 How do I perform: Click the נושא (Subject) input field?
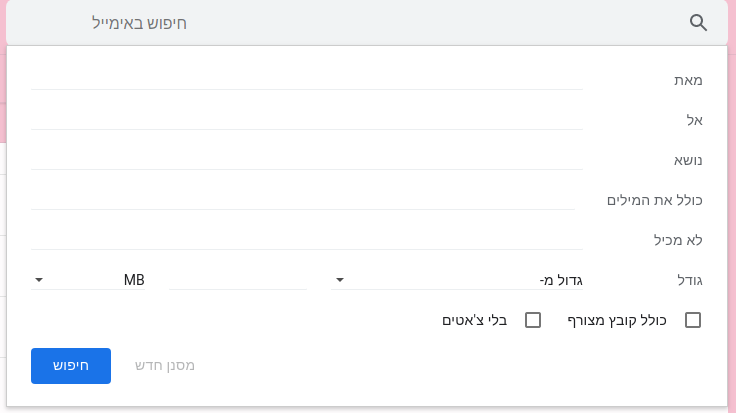coord(307,160)
